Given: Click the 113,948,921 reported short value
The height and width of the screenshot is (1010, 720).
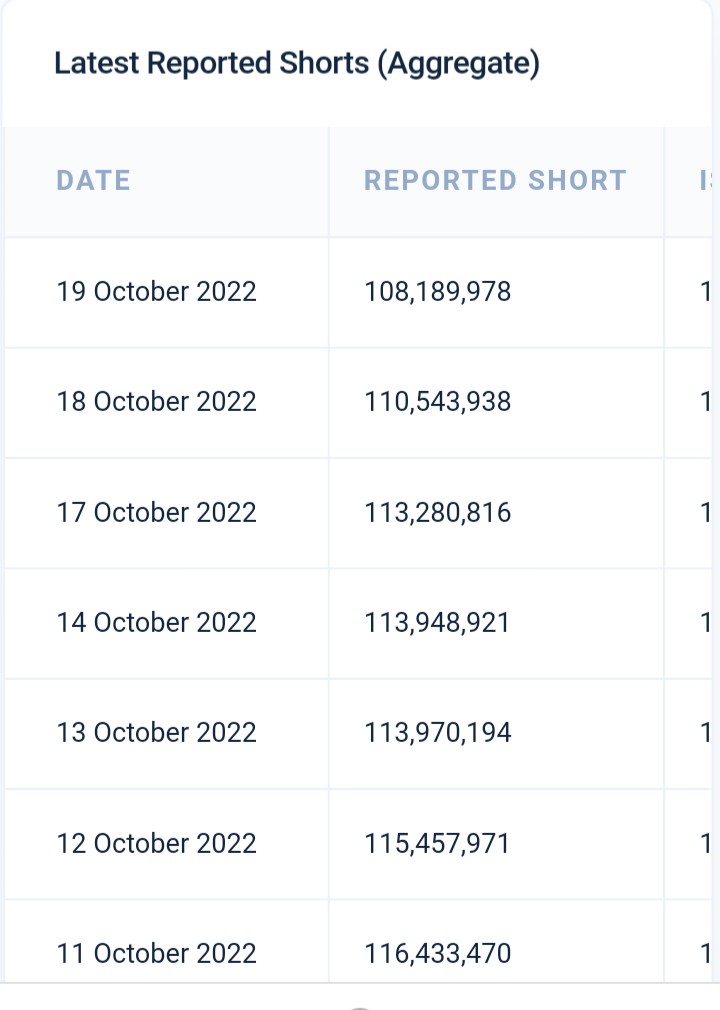Looking at the screenshot, I should pos(437,622).
